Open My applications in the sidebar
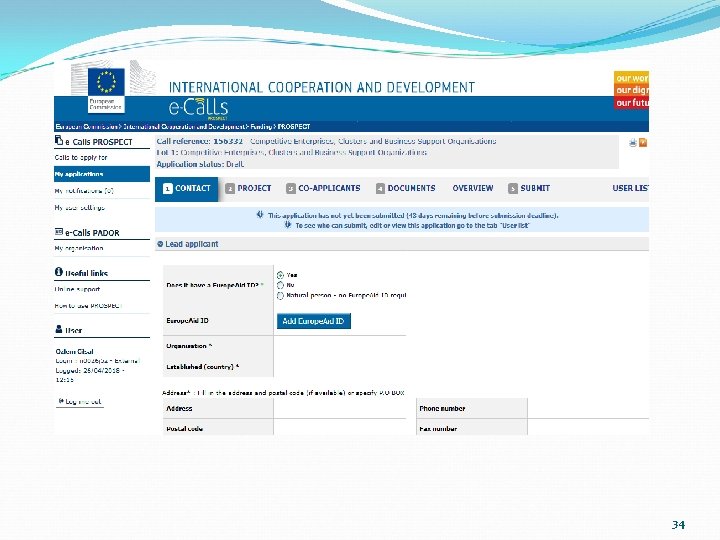Image resolution: width=720 pixels, height=540 pixels. (102, 174)
